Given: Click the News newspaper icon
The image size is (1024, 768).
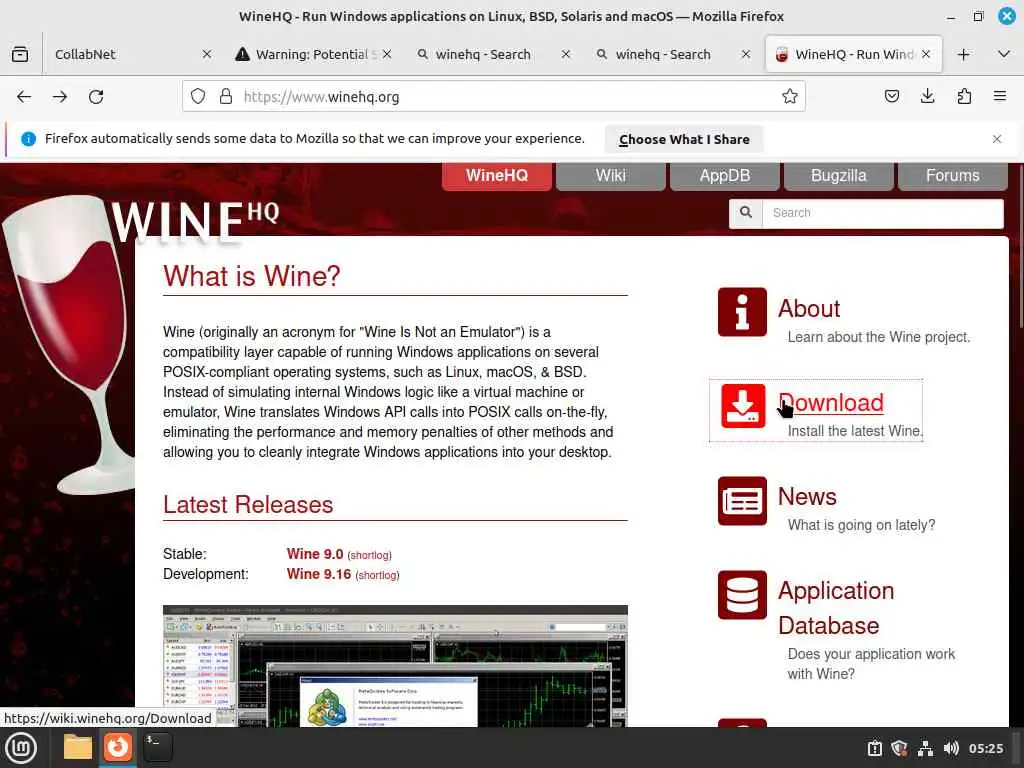Looking at the screenshot, I should tap(742, 500).
